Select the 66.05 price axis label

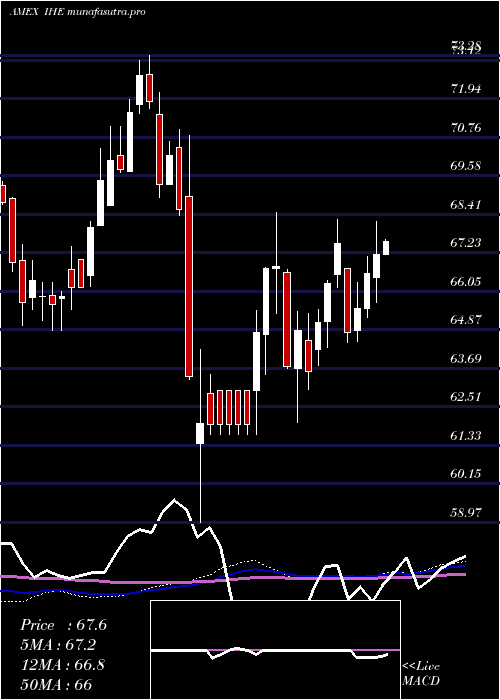[466, 281]
